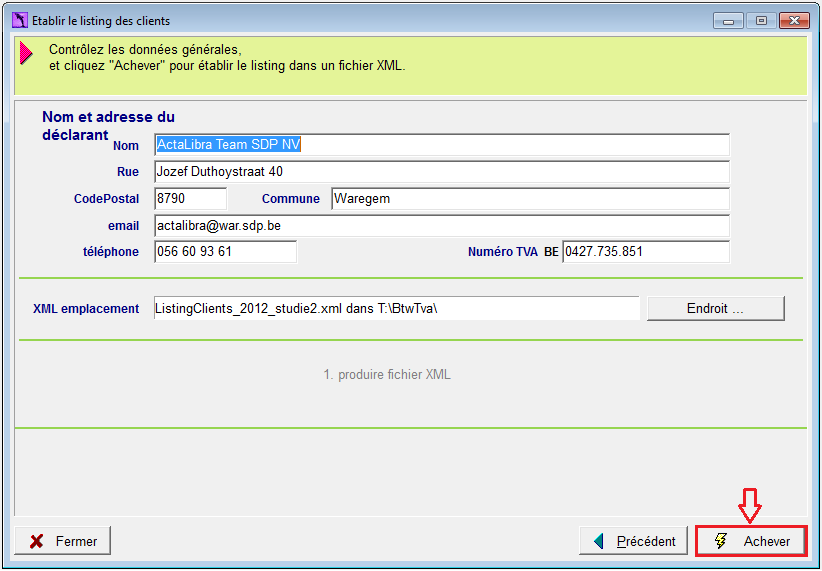The image size is (822, 571).
Task: Click the 'XML emplacement' label
Action: coord(86,308)
